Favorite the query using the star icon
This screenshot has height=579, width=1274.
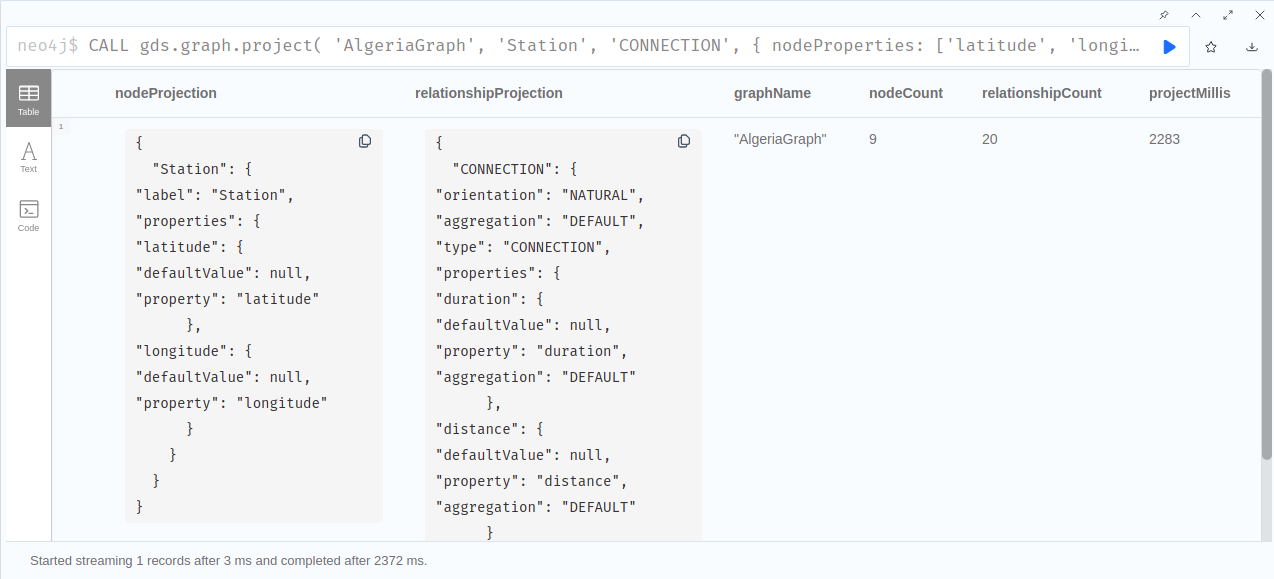point(1211,46)
